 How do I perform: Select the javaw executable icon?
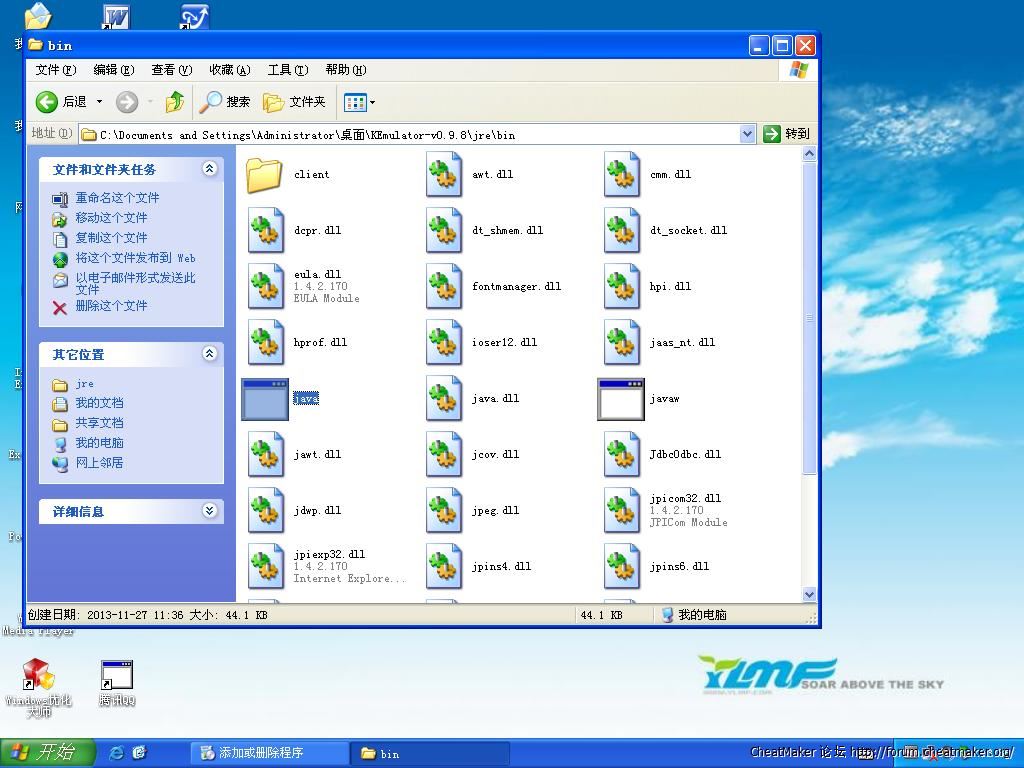point(620,399)
